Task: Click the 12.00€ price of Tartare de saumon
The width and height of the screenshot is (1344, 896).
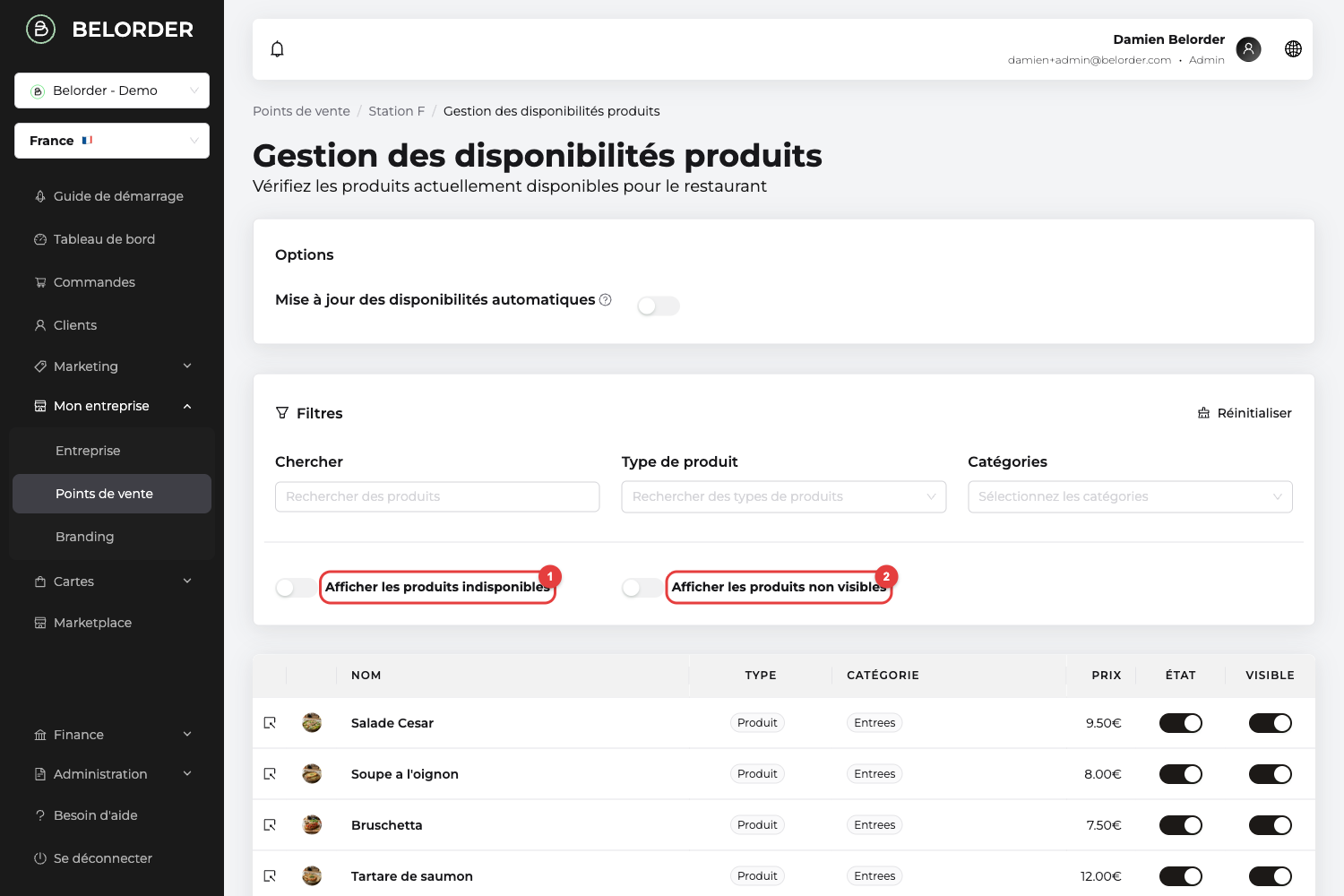Action: click(1101, 876)
